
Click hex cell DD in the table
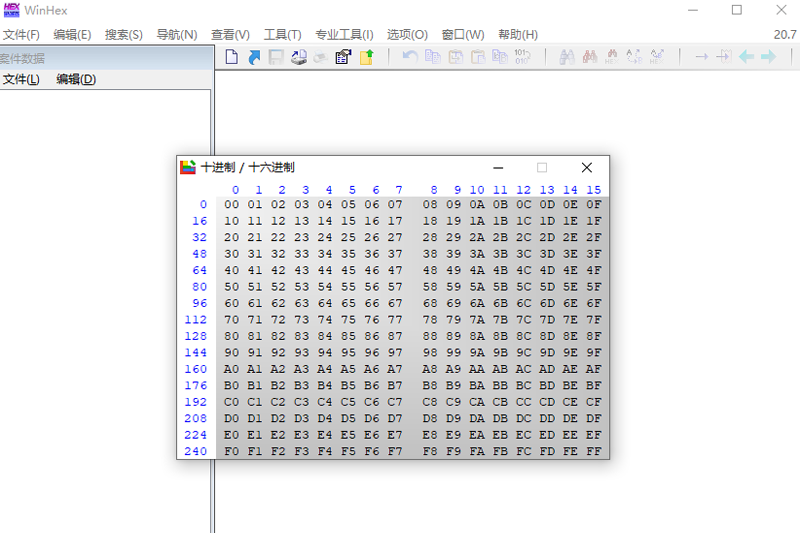(x=547, y=418)
